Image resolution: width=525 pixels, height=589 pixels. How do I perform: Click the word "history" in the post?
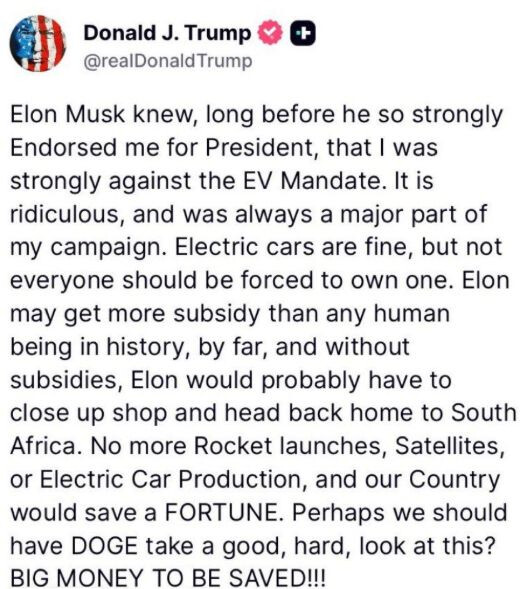click(148, 347)
